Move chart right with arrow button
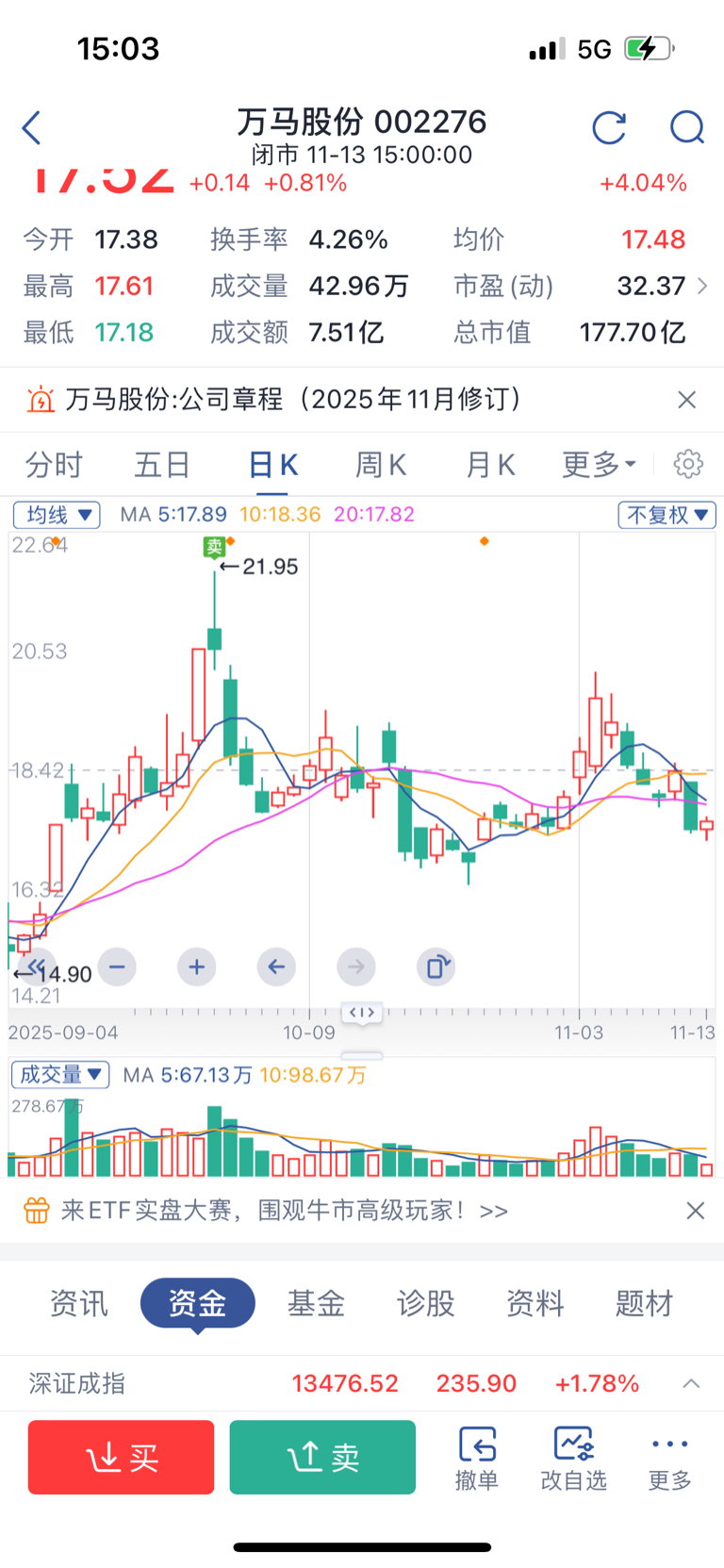The image size is (724, 1568). tap(356, 966)
